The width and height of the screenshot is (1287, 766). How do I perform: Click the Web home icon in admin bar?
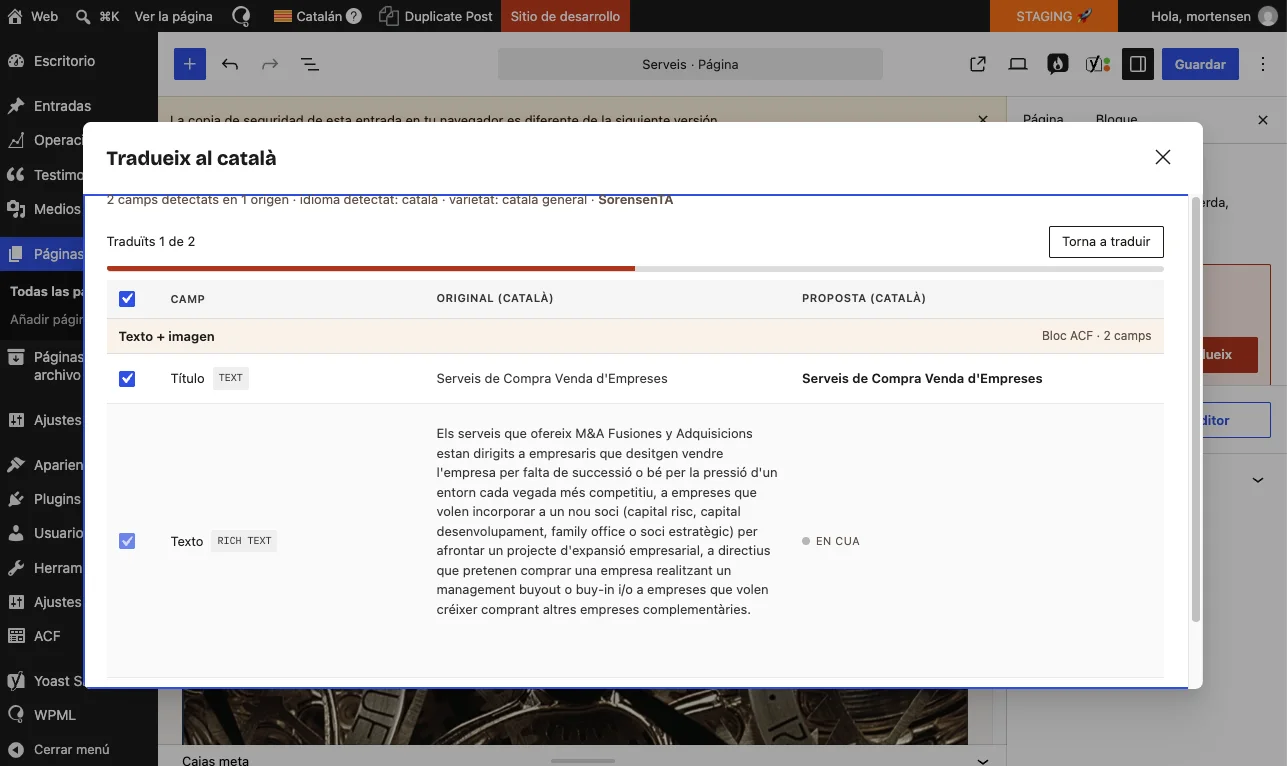point(32,16)
